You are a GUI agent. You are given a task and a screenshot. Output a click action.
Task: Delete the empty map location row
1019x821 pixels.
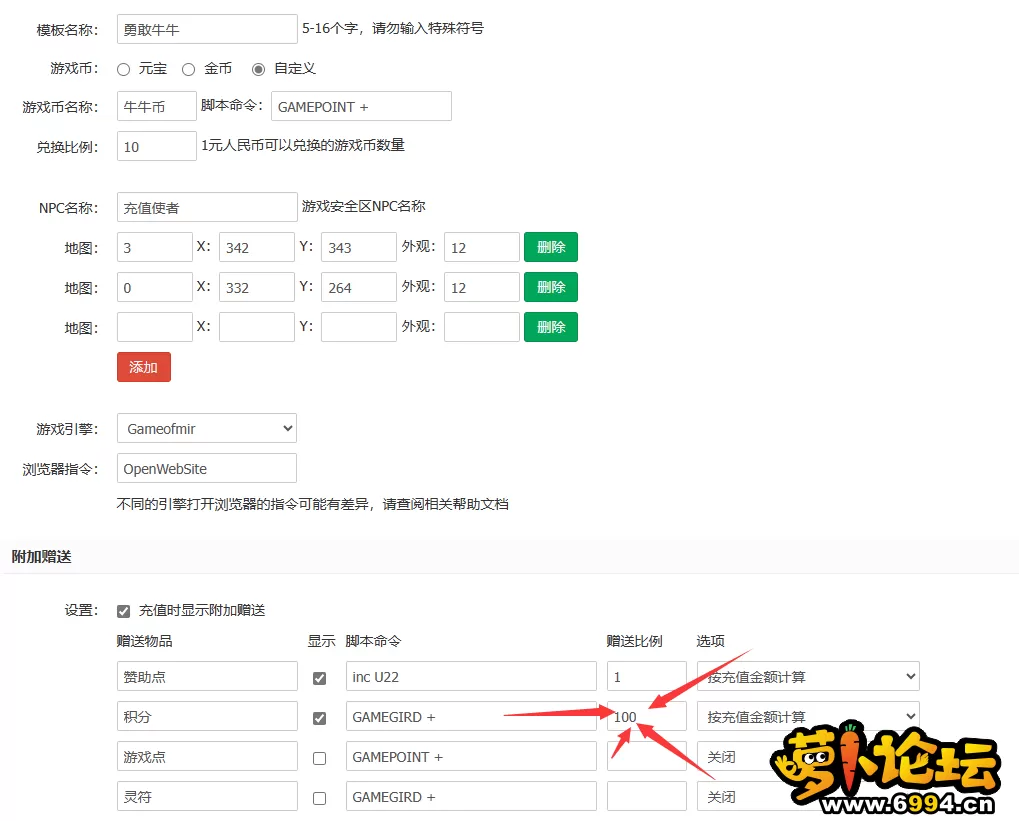point(550,327)
